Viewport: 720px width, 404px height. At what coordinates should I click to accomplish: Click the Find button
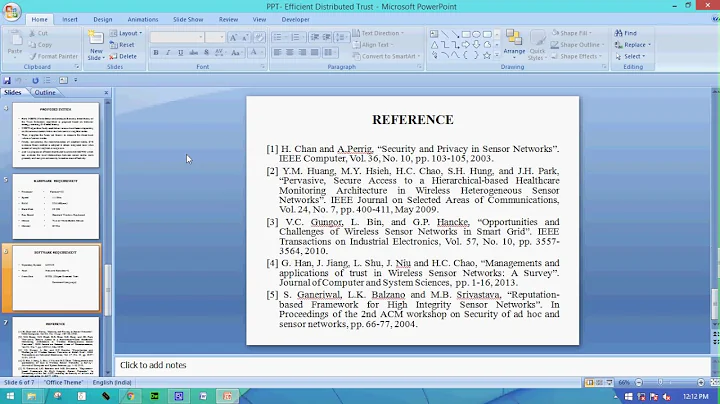(626, 33)
